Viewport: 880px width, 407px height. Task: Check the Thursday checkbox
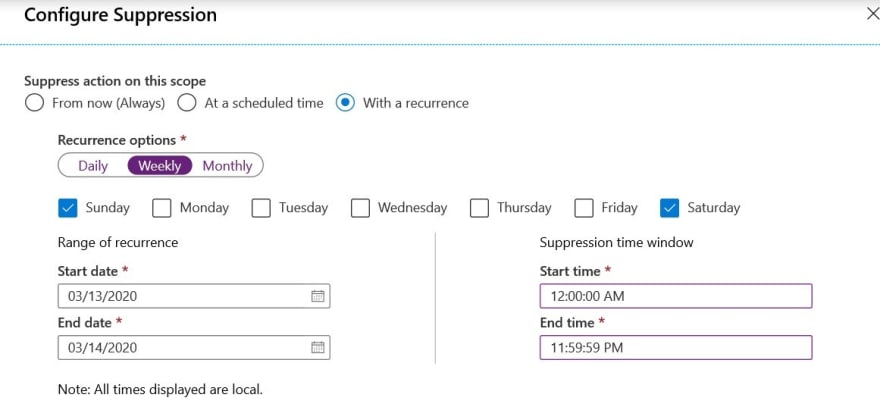pyautogui.click(x=479, y=208)
